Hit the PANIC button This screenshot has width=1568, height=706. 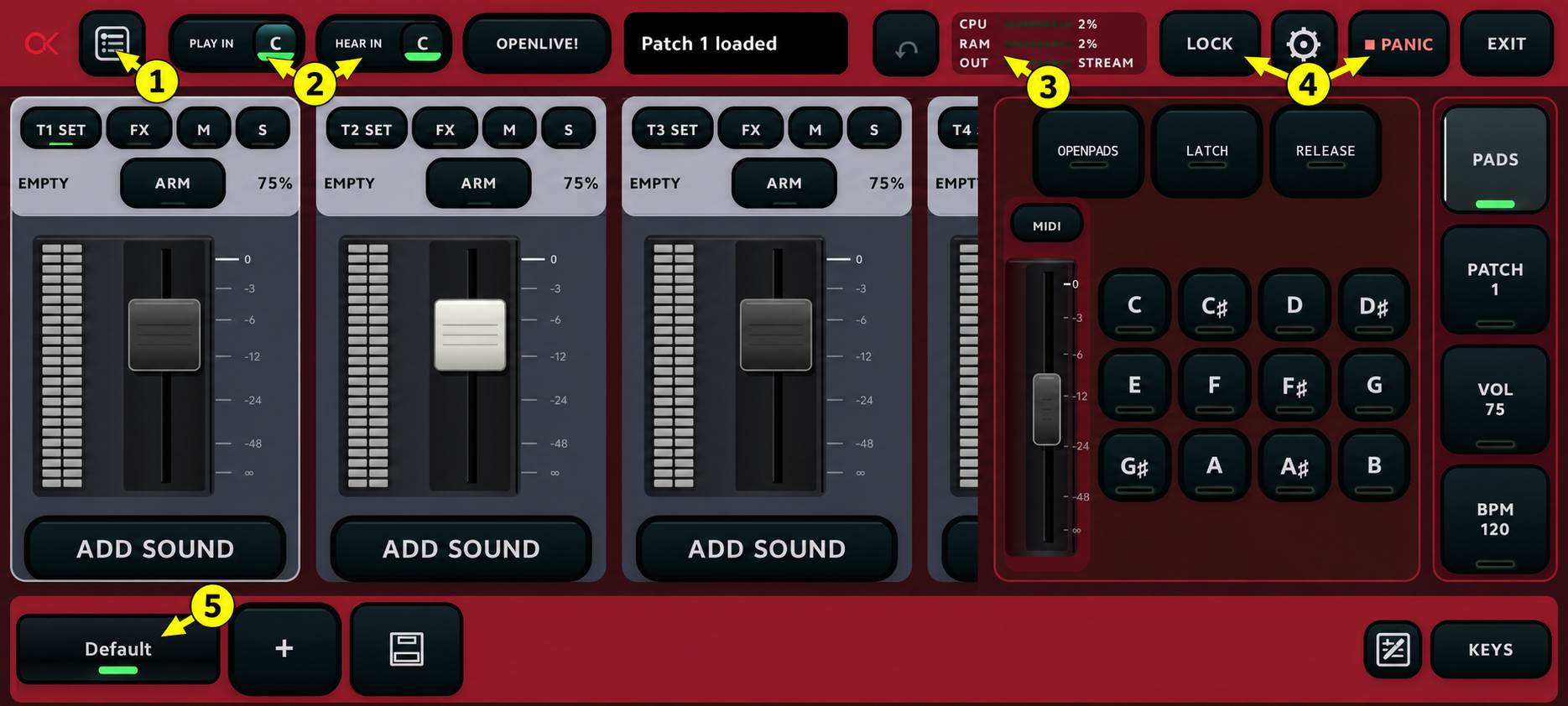pyautogui.click(x=1398, y=44)
